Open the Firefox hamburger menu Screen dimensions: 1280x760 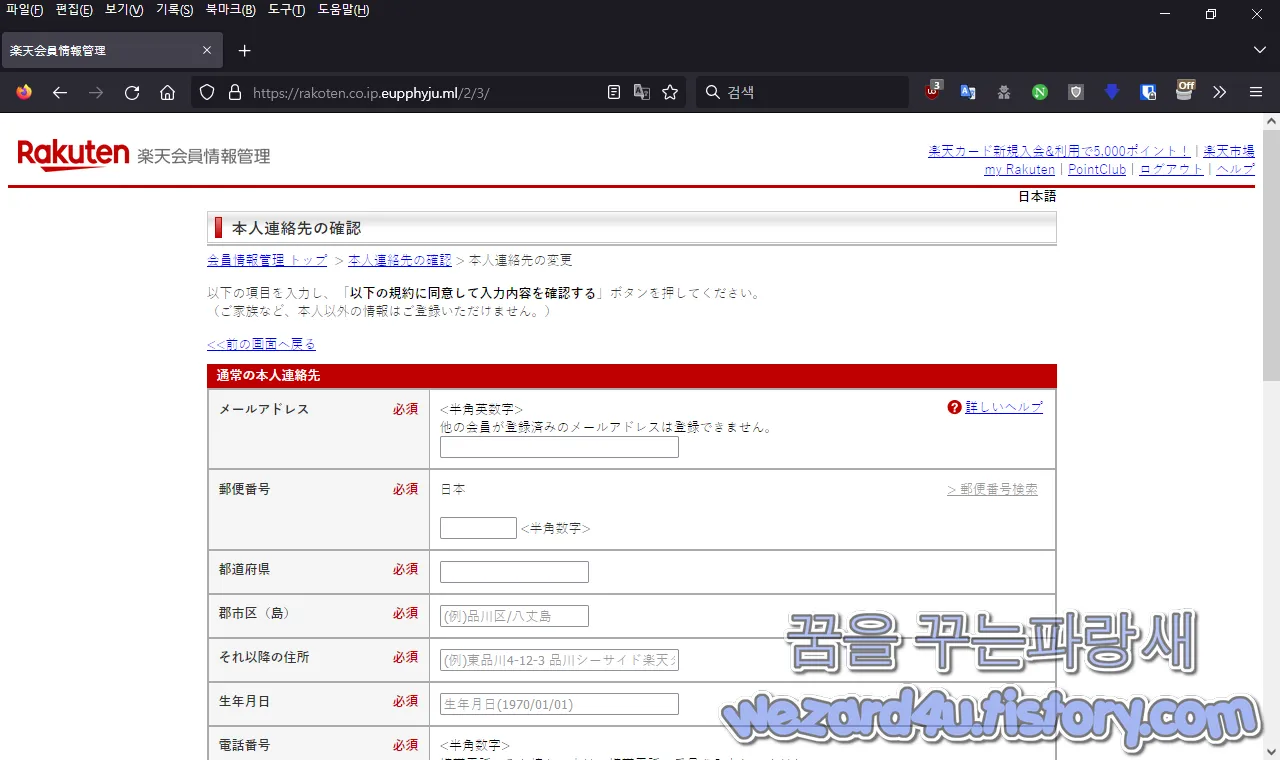[x=1255, y=92]
